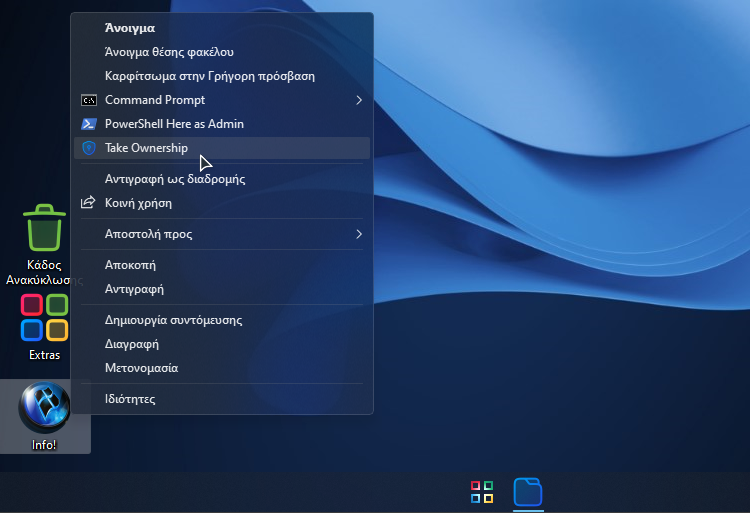Screen dimensions: 750x513
Task: Click the Command Prompt terminal icon
Action: [89, 100]
